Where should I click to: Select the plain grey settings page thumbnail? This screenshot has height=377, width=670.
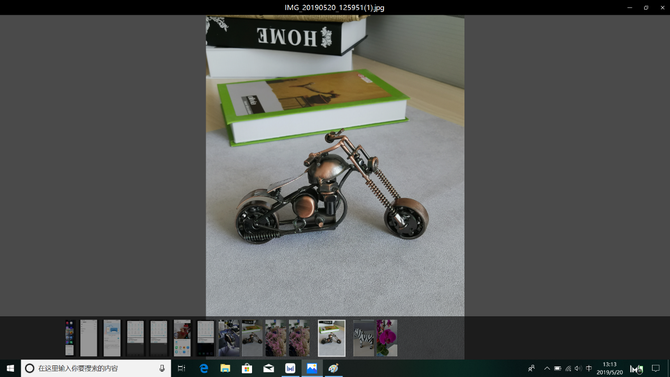[89, 338]
